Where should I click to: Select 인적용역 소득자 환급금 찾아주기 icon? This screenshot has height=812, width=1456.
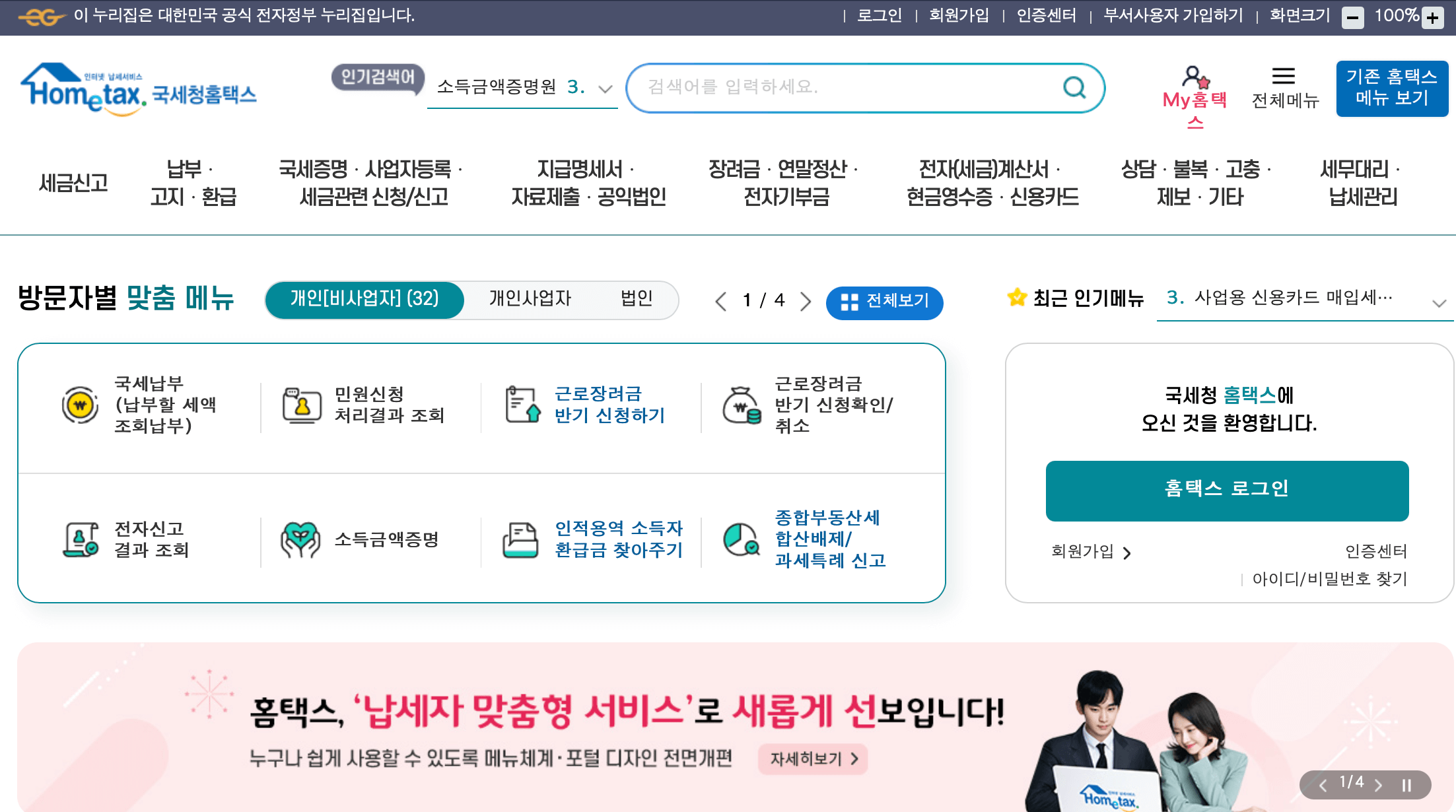[521, 541]
